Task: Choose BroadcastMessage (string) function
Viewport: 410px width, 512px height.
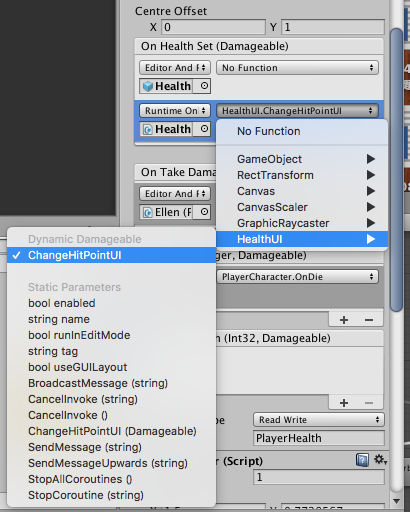Action: (111, 383)
